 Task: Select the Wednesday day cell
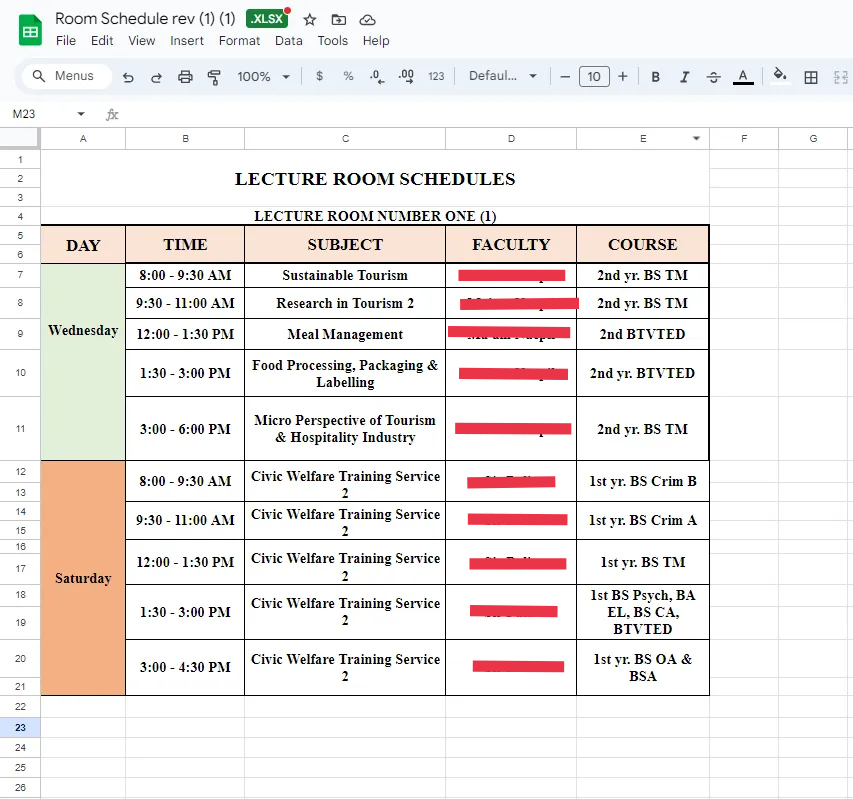(x=83, y=362)
